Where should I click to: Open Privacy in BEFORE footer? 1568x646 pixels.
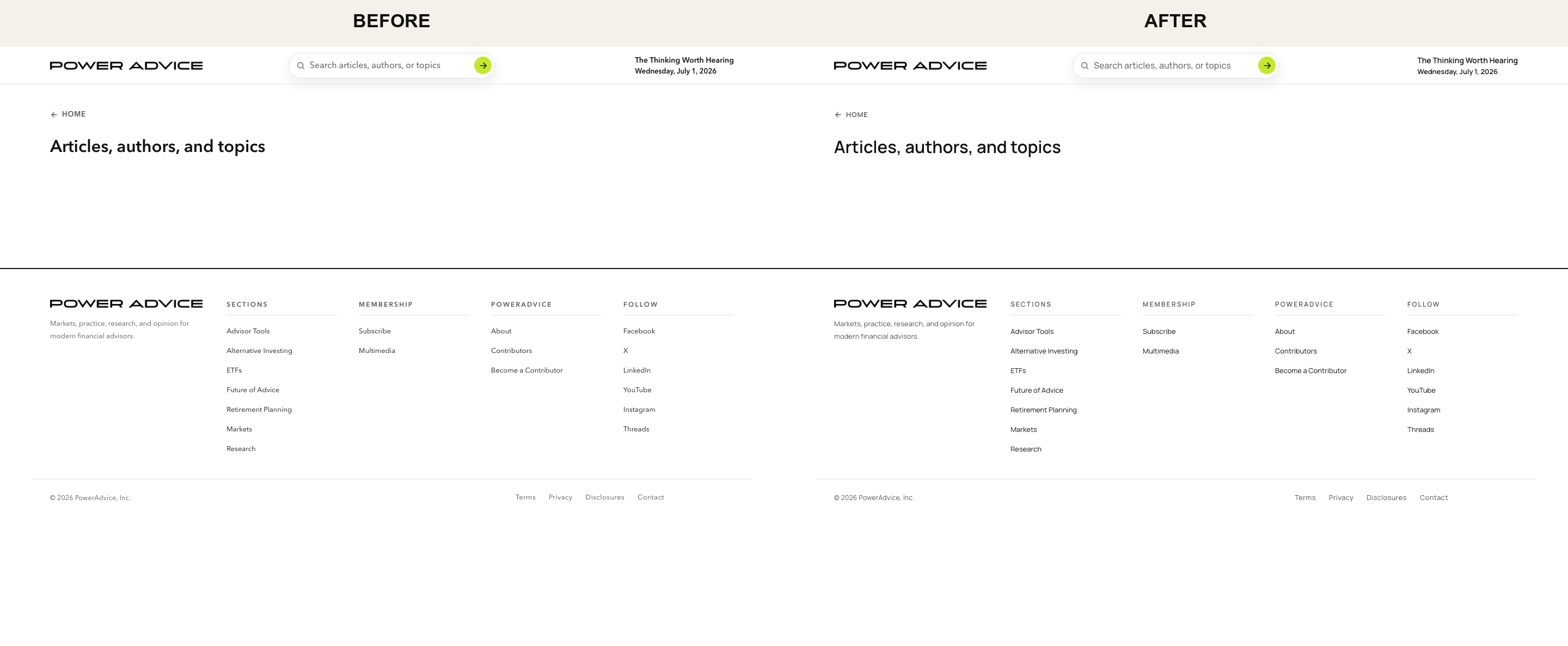pos(560,497)
